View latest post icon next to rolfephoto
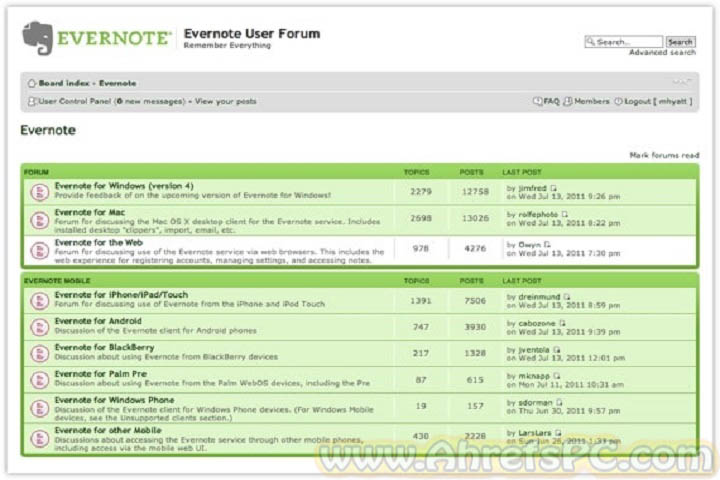This screenshot has height=480, width=720. click(x=565, y=214)
